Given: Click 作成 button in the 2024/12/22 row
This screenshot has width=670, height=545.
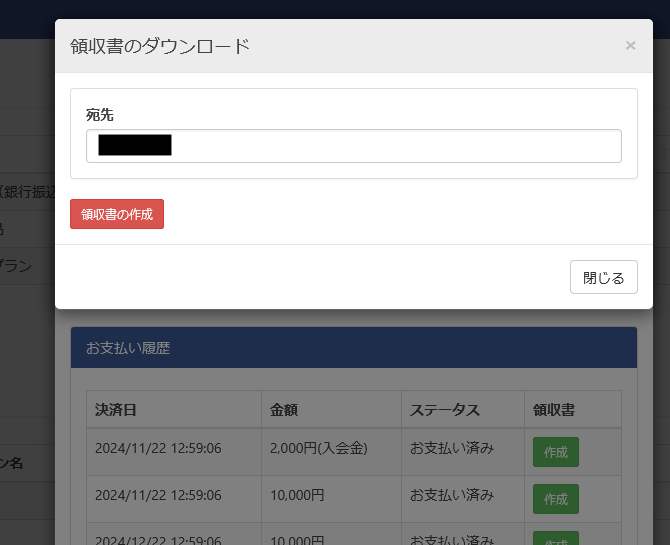Looking at the screenshot, I should [555, 538].
